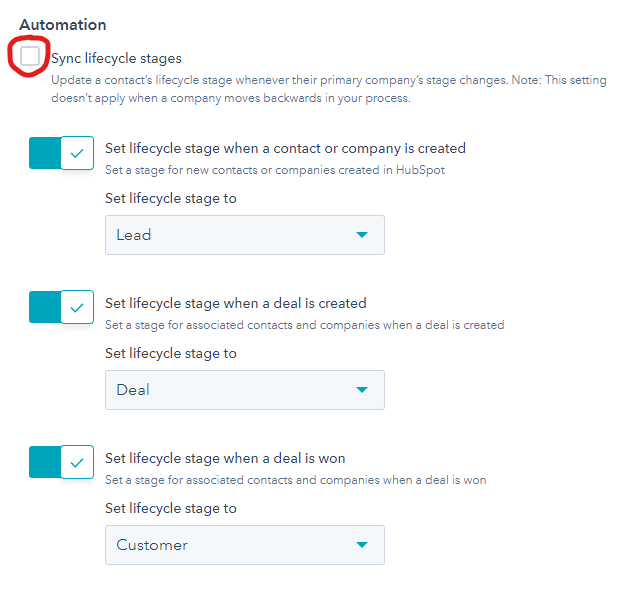Click the 'Set lifecycle stage when a deal is won' label
623x590 pixels.
pos(225,458)
